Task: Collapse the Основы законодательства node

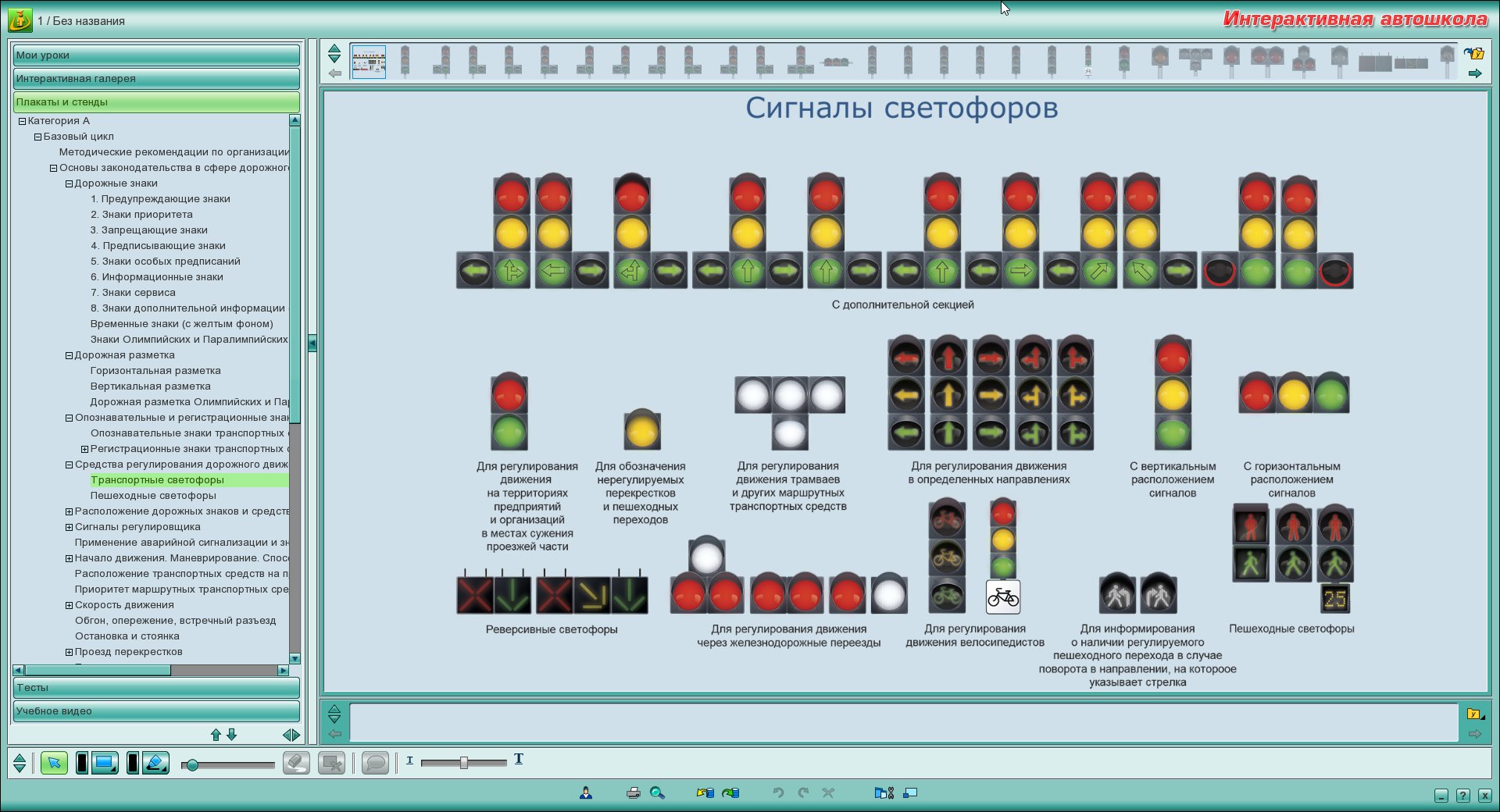Action: click(x=53, y=169)
